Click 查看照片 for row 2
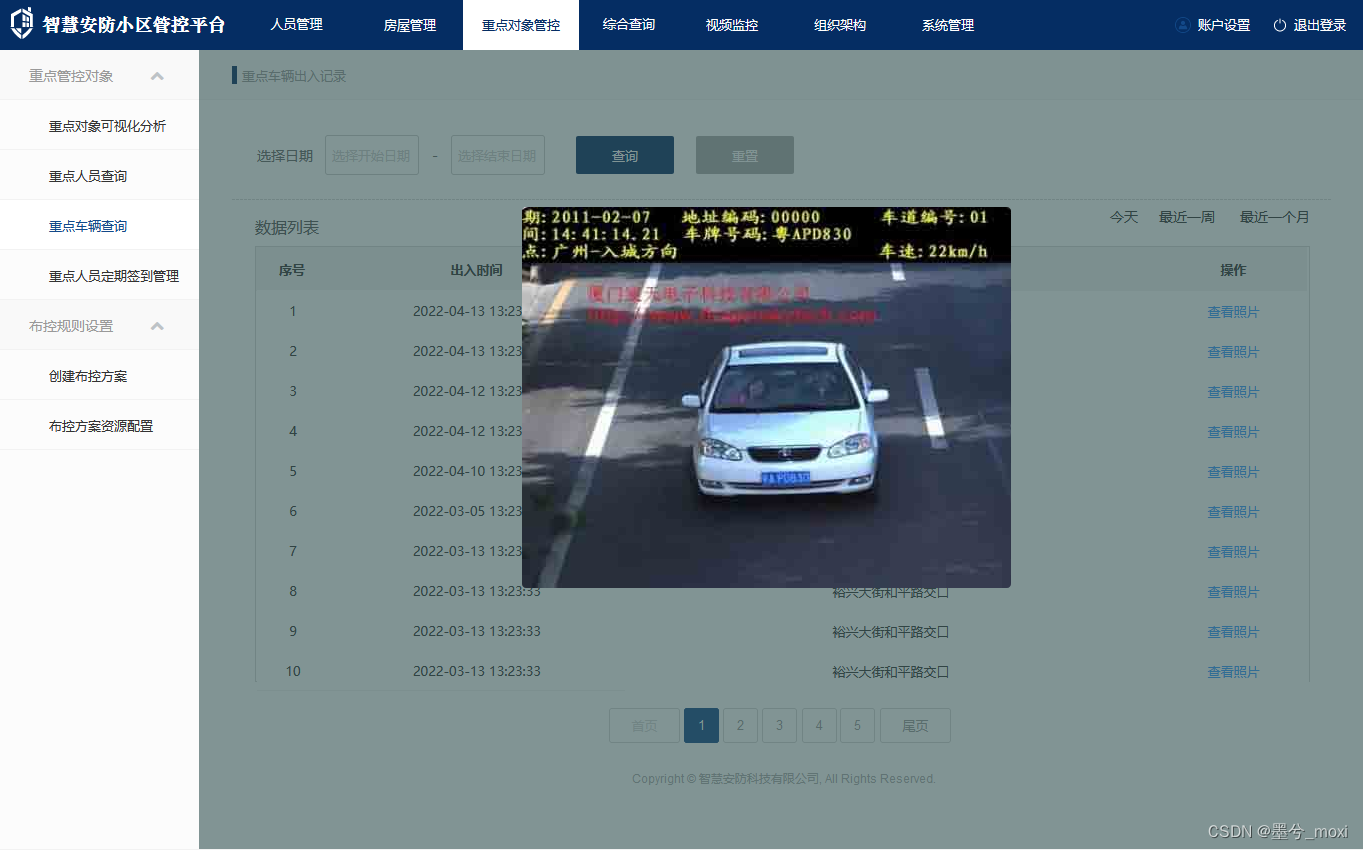Screen dimensions: 1363x850 coord(1233,352)
